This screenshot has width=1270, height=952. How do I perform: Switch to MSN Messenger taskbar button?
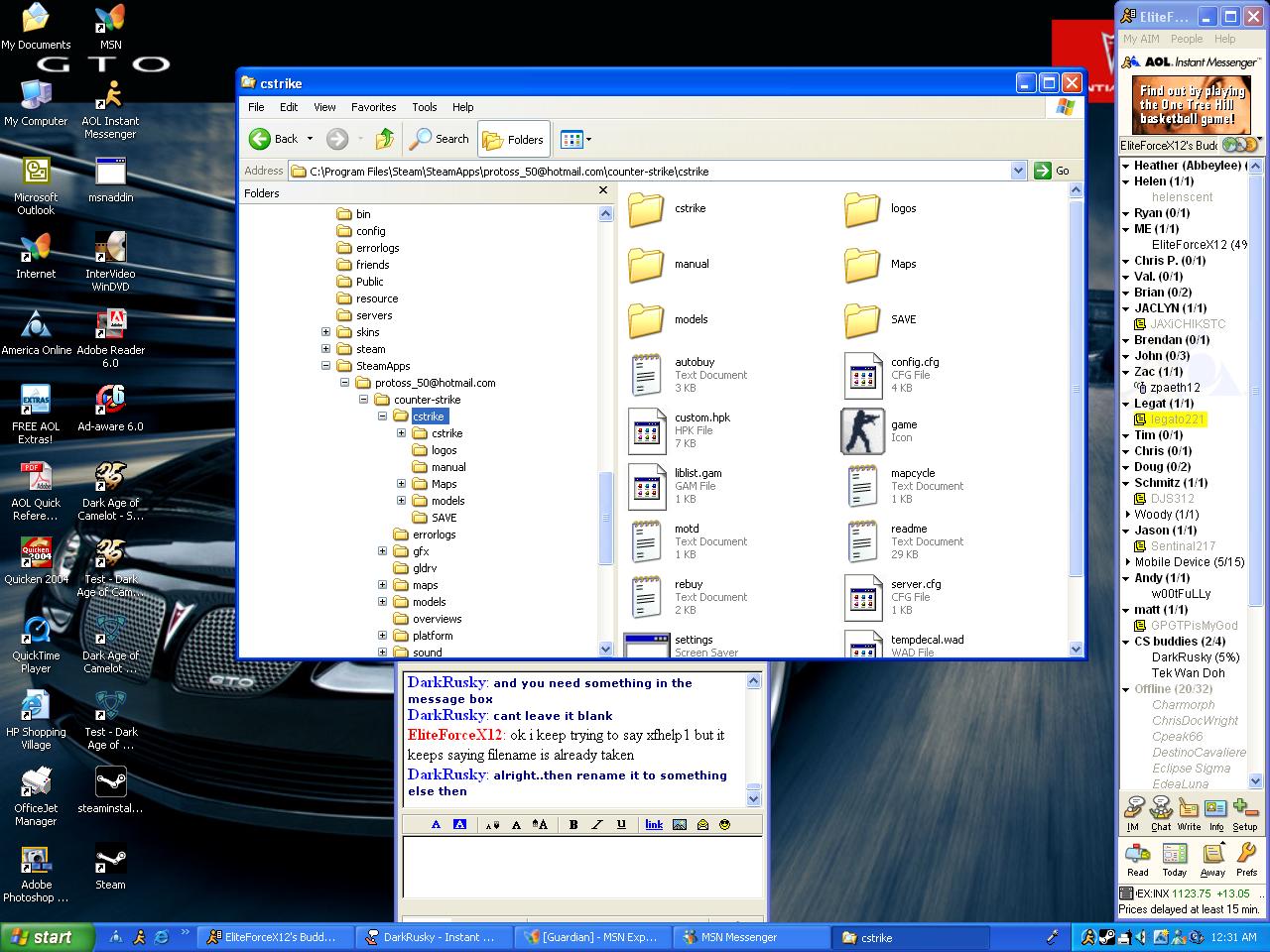point(752,937)
